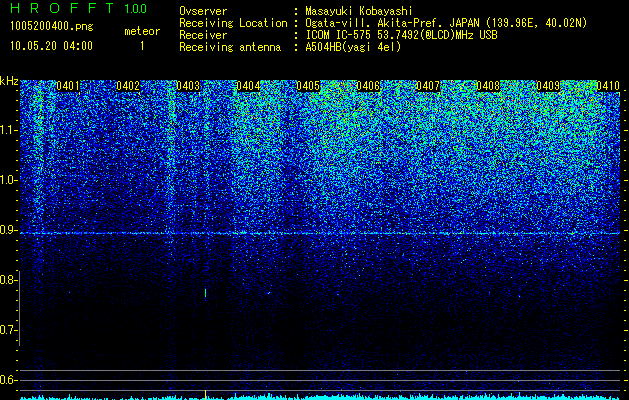This screenshot has height=400, width=629.
Task: Click the date 10.05.20 04:00
Action: [51, 46]
